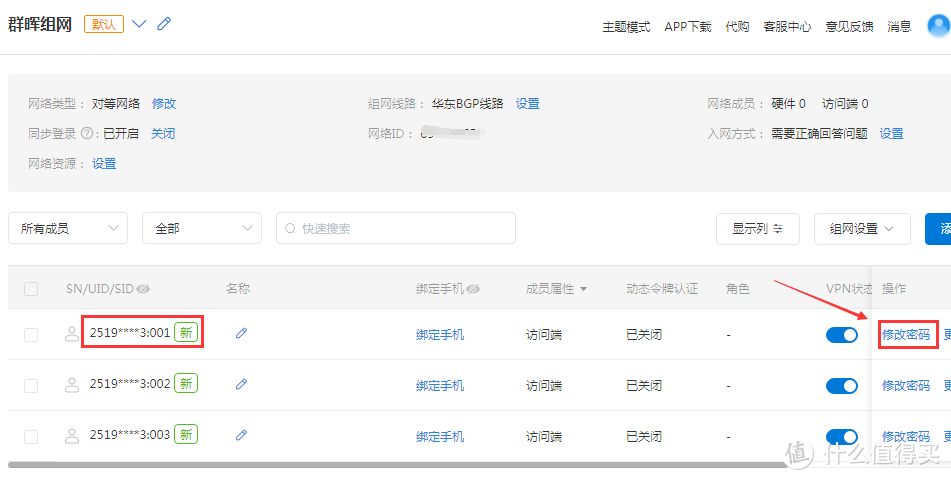Click the horizontal scrollbar under the table
The width and height of the screenshot is (951, 480).
click(397, 465)
